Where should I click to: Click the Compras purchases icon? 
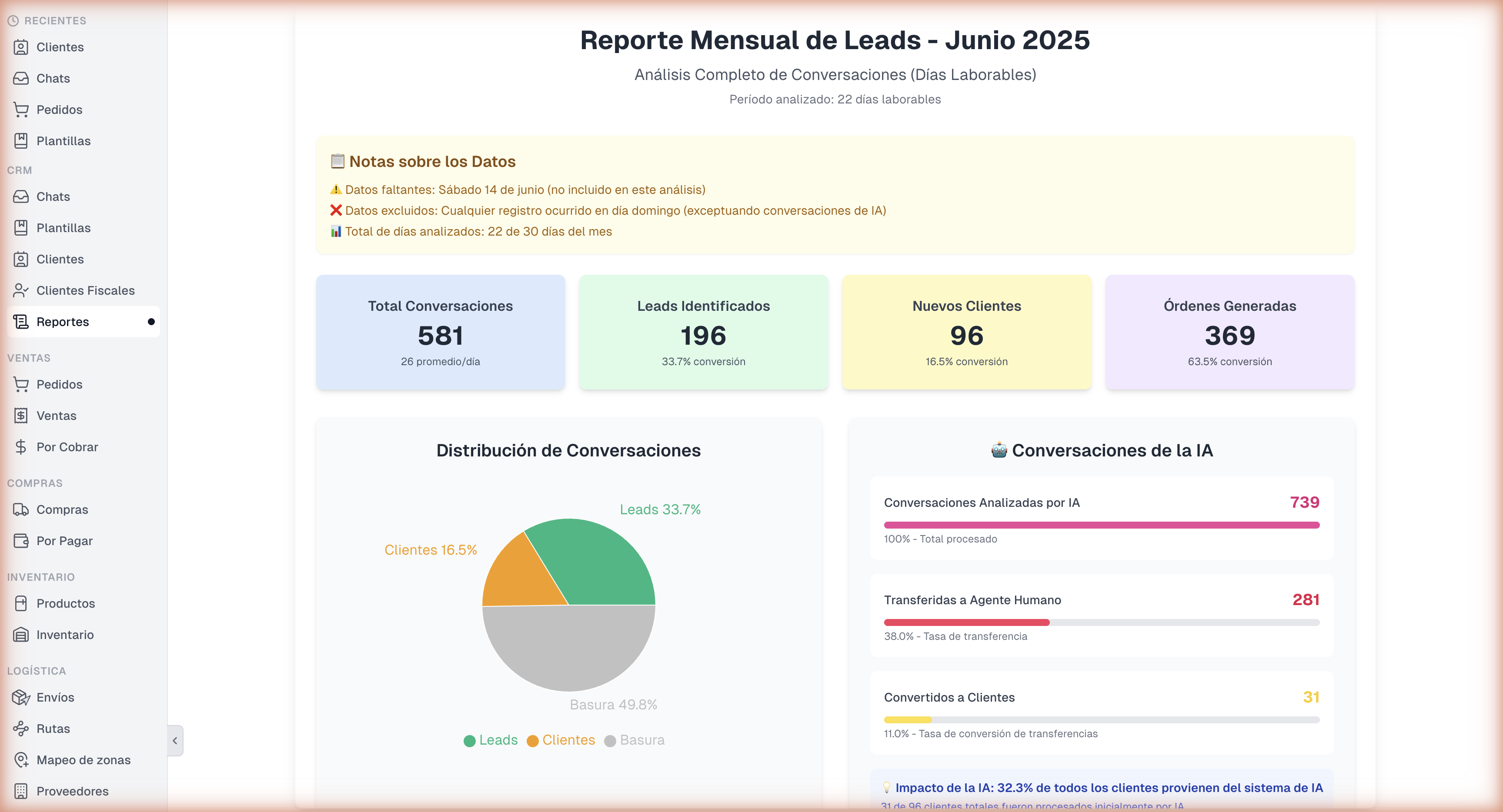[21, 509]
